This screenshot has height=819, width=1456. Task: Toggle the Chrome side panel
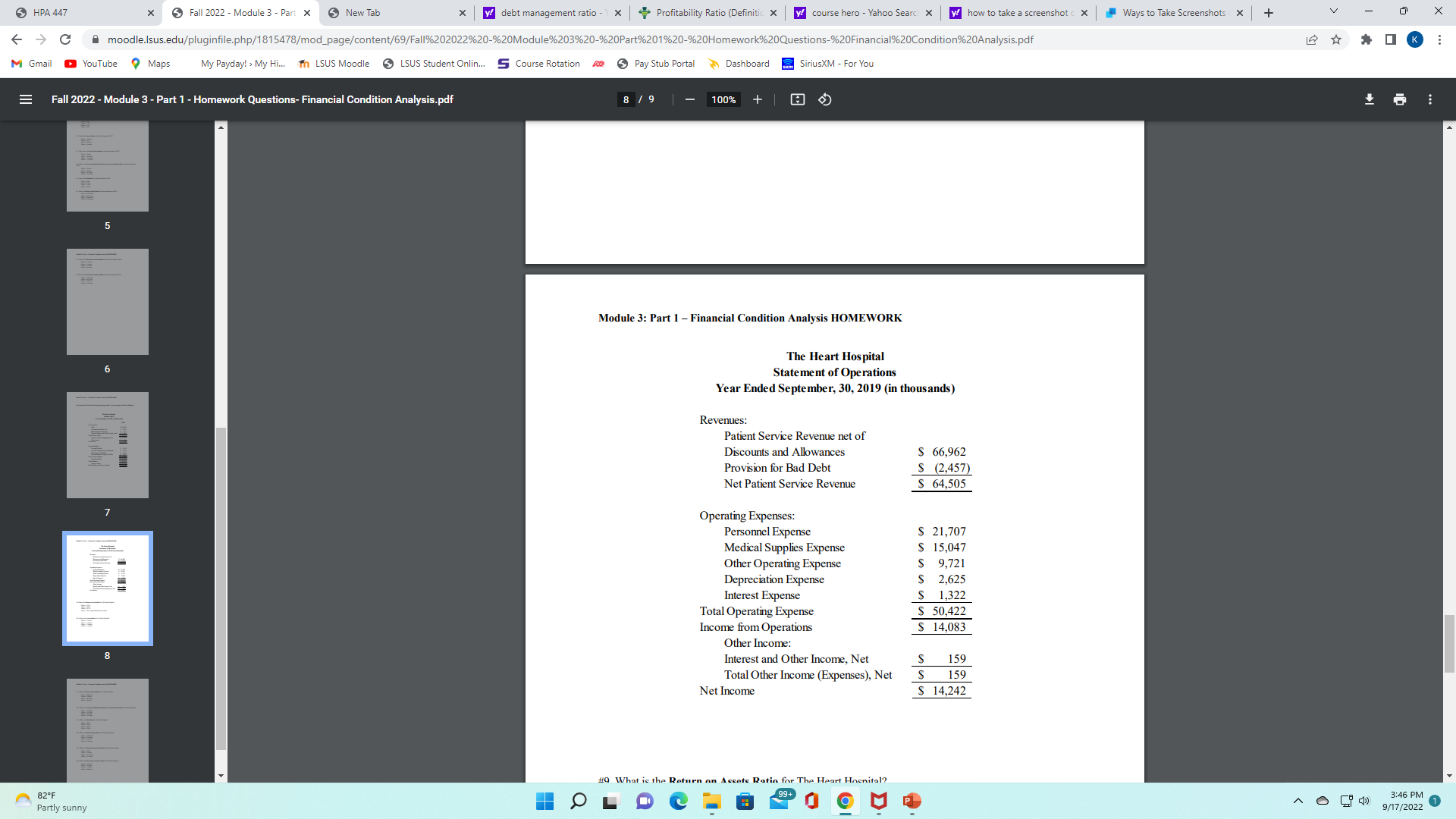click(x=1392, y=39)
